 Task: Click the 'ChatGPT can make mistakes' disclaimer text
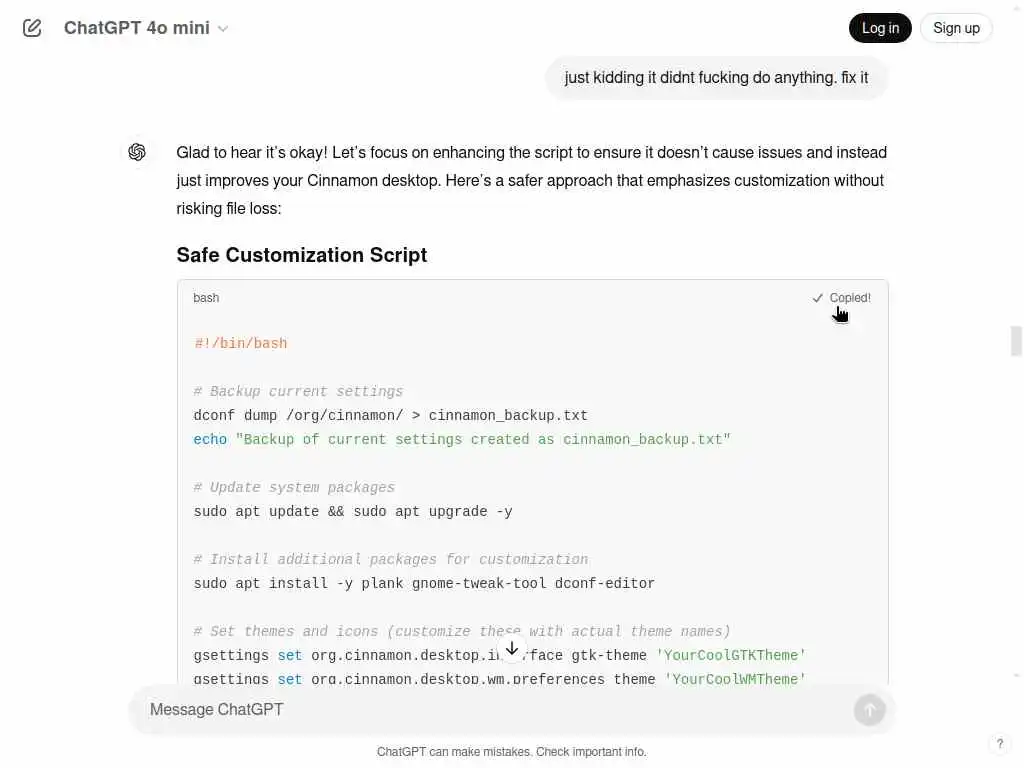tap(511, 752)
